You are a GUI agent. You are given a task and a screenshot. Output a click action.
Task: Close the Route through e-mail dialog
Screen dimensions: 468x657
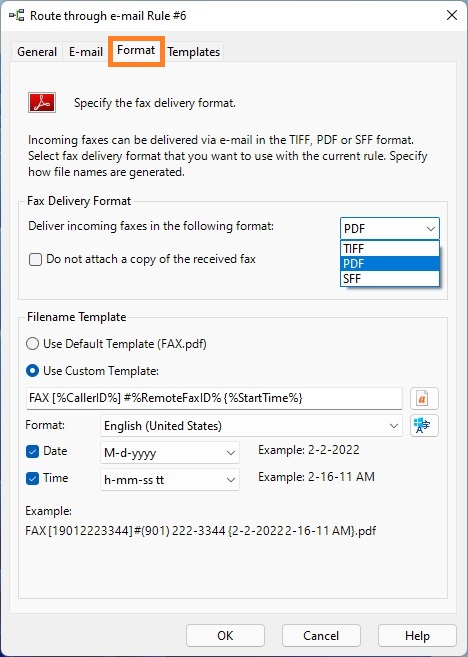(x=452, y=16)
